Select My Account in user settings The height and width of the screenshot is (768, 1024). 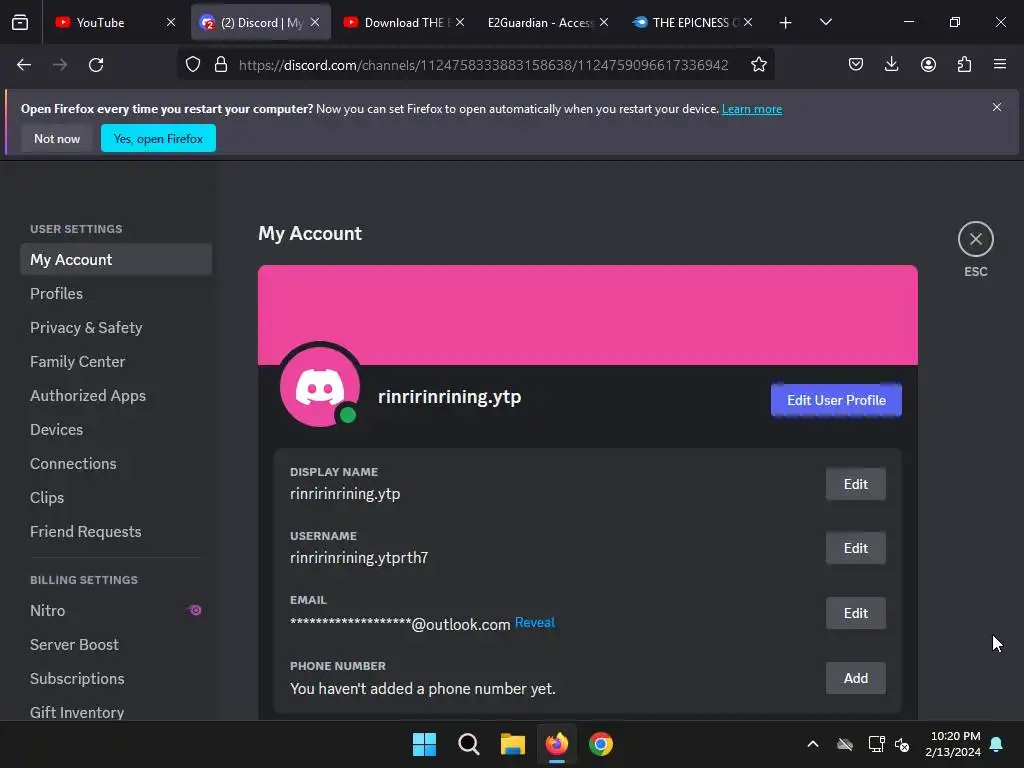pos(116,259)
